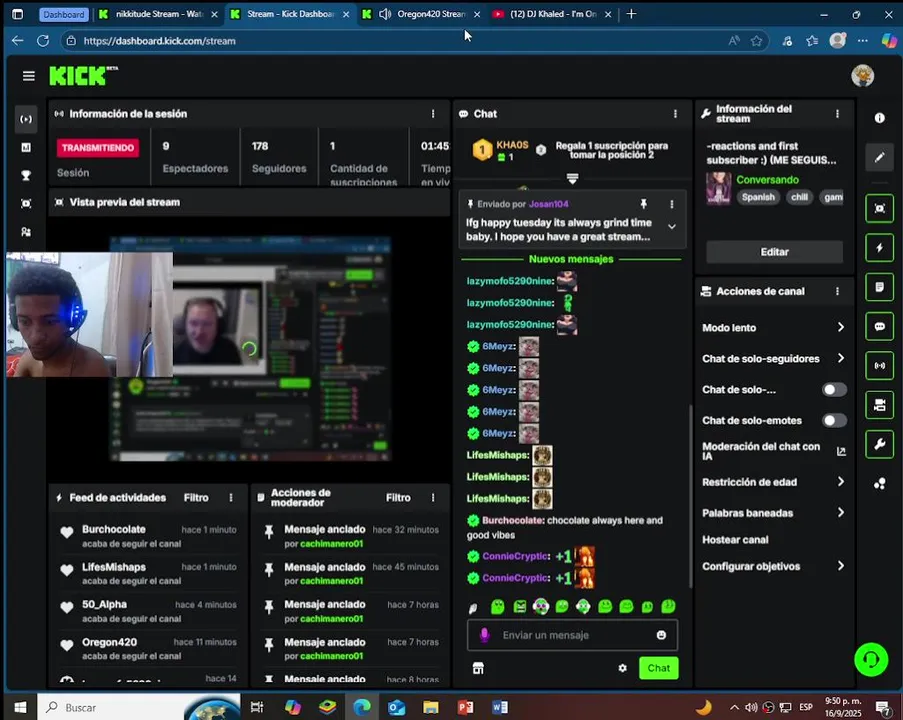Click Hostear canal option
Viewport: 903px width, 720px height.
(x=735, y=540)
